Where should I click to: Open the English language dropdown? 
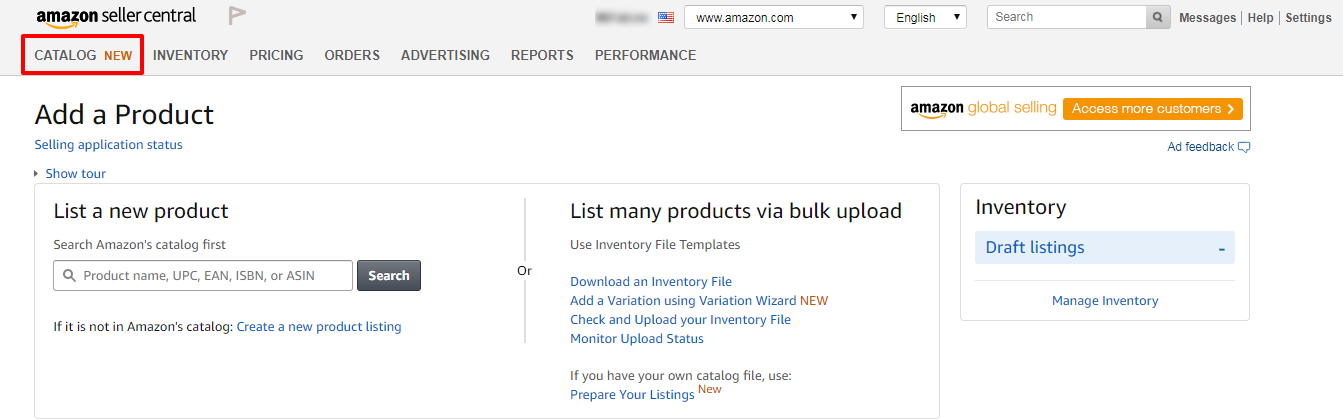(926, 18)
